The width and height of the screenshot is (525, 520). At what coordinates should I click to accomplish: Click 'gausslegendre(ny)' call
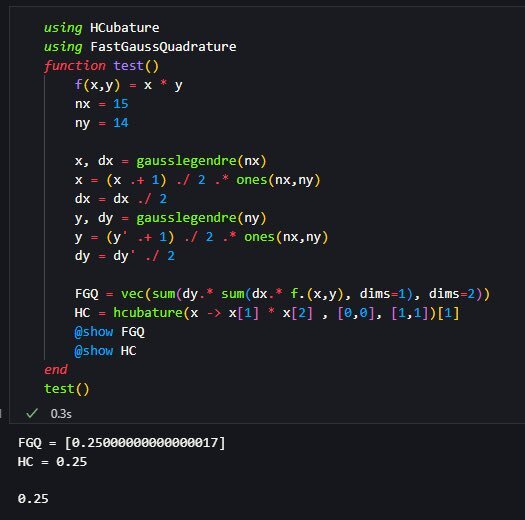[x=201, y=218]
